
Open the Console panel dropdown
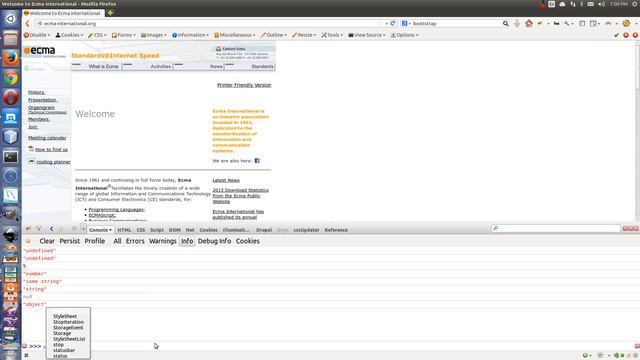pos(100,230)
